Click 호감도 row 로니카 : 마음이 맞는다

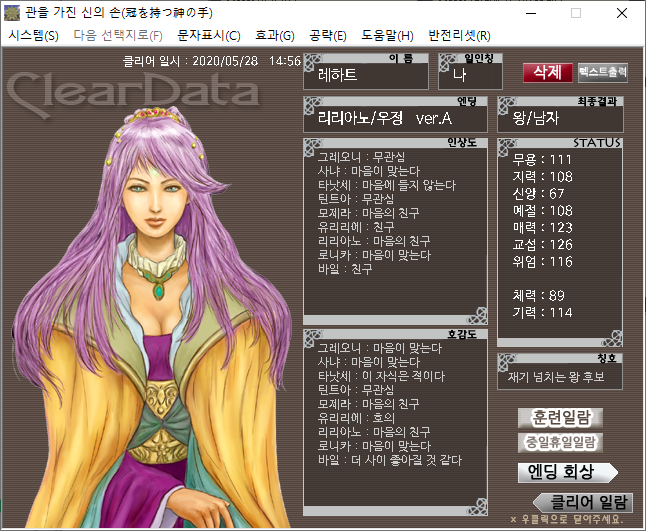click(x=374, y=446)
